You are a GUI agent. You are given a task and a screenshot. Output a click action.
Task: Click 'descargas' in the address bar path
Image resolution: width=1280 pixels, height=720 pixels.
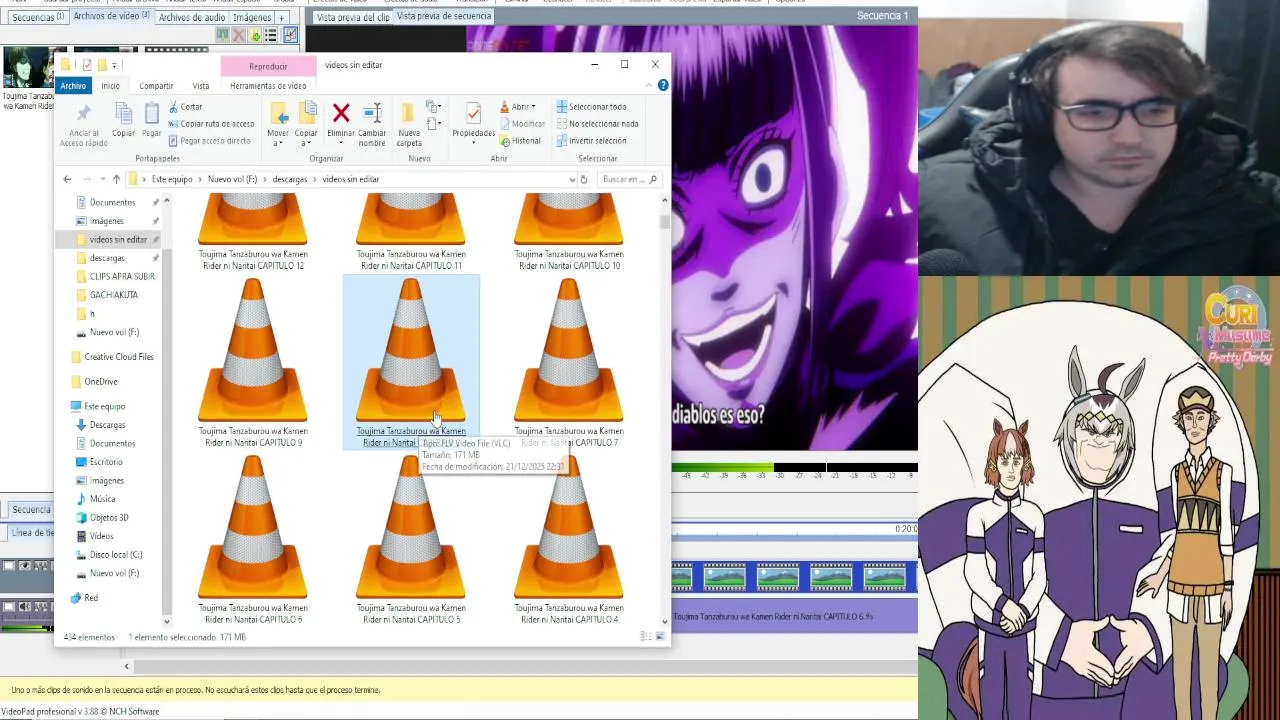(x=290, y=179)
